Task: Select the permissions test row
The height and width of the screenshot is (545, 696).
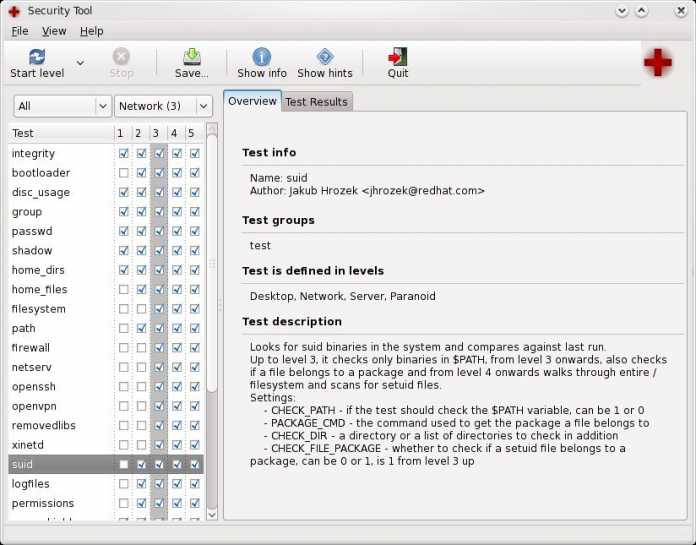Action: tap(106, 503)
